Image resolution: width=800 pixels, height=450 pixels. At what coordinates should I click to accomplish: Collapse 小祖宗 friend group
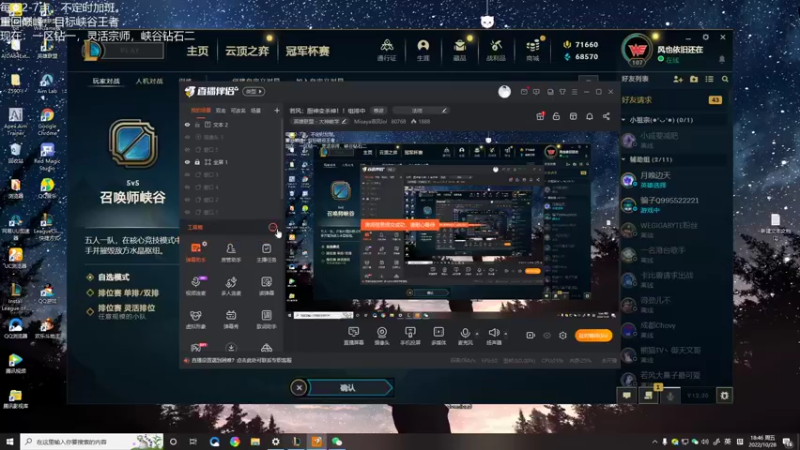coord(624,120)
